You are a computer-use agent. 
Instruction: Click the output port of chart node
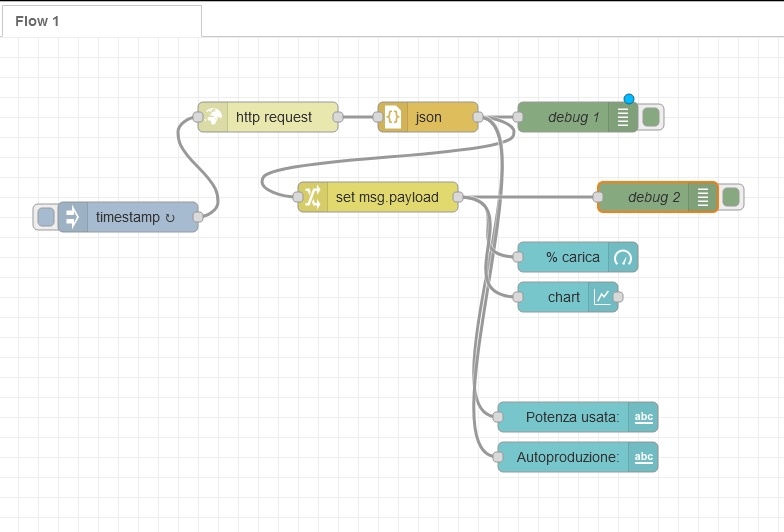pos(618,297)
